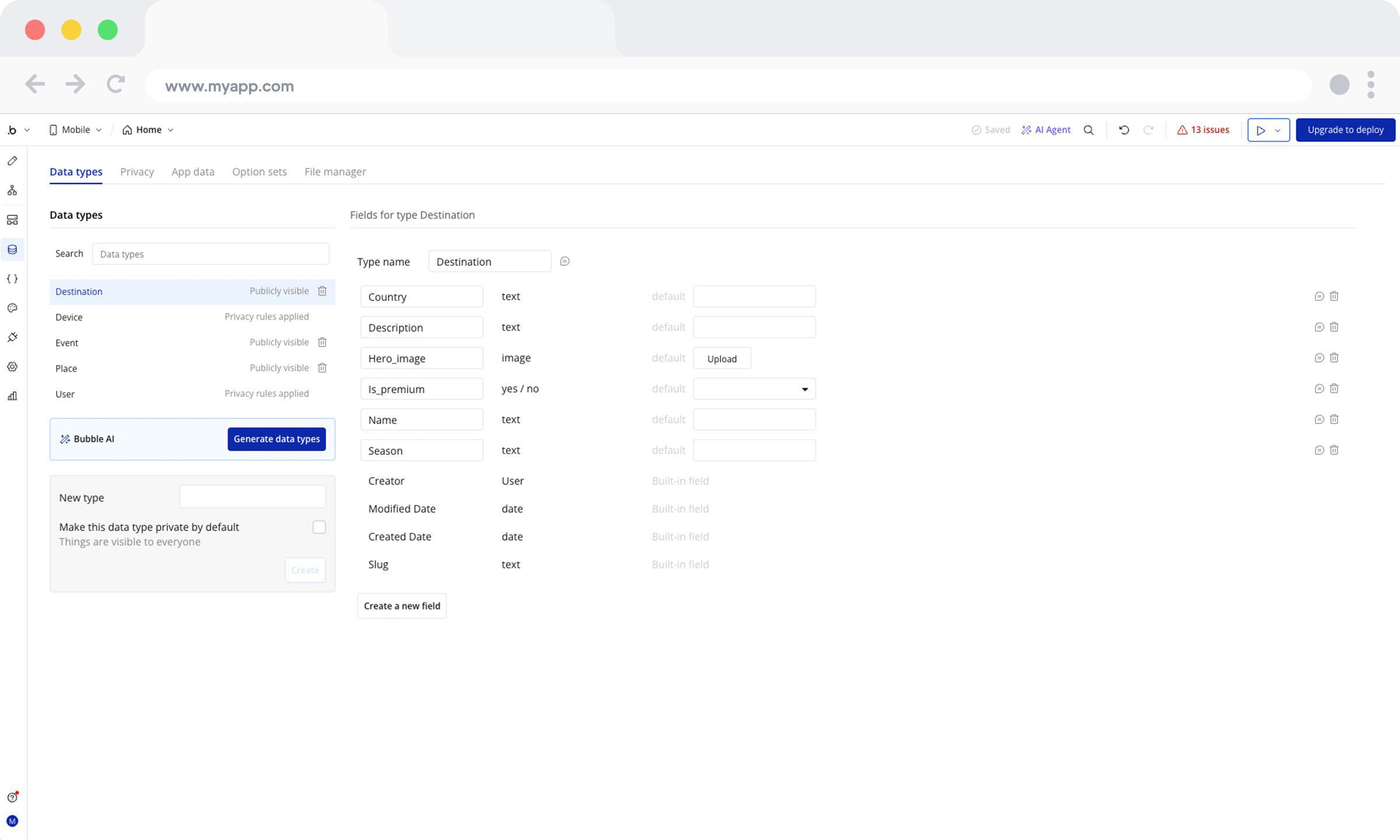The image size is (1400, 840).
Task: Open the Workflow tab icon in sidebar
Action: tap(12, 190)
